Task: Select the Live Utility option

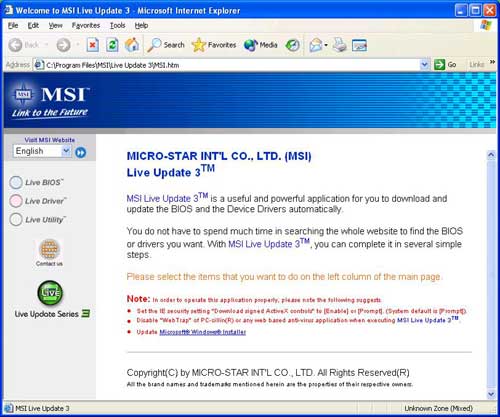Action: pos(38,220)
